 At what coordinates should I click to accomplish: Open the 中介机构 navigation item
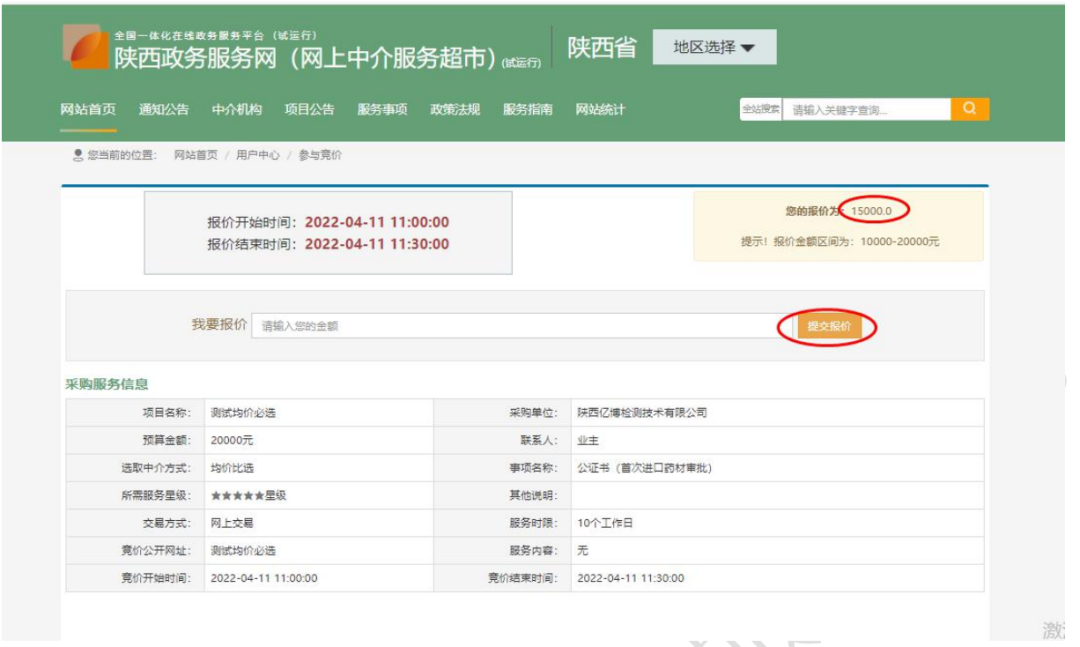click(236, 109)
